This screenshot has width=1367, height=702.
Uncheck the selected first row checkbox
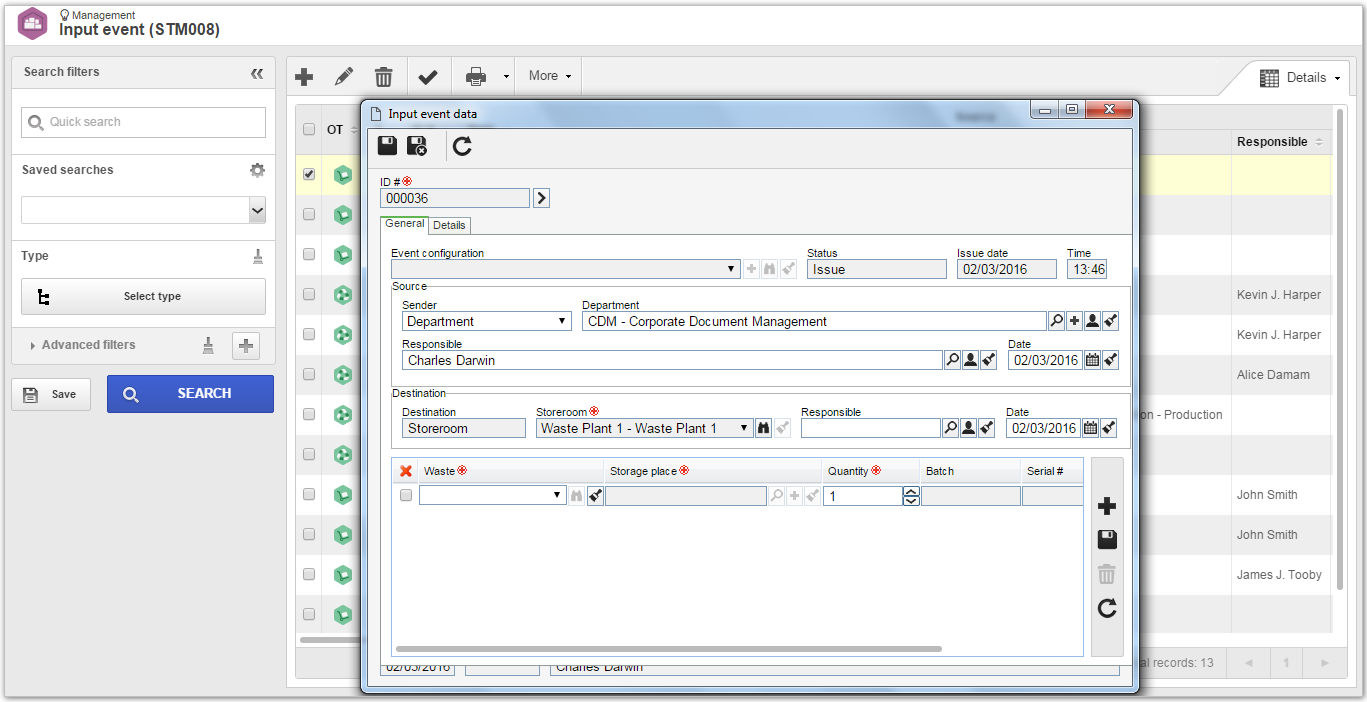point(309,174)
